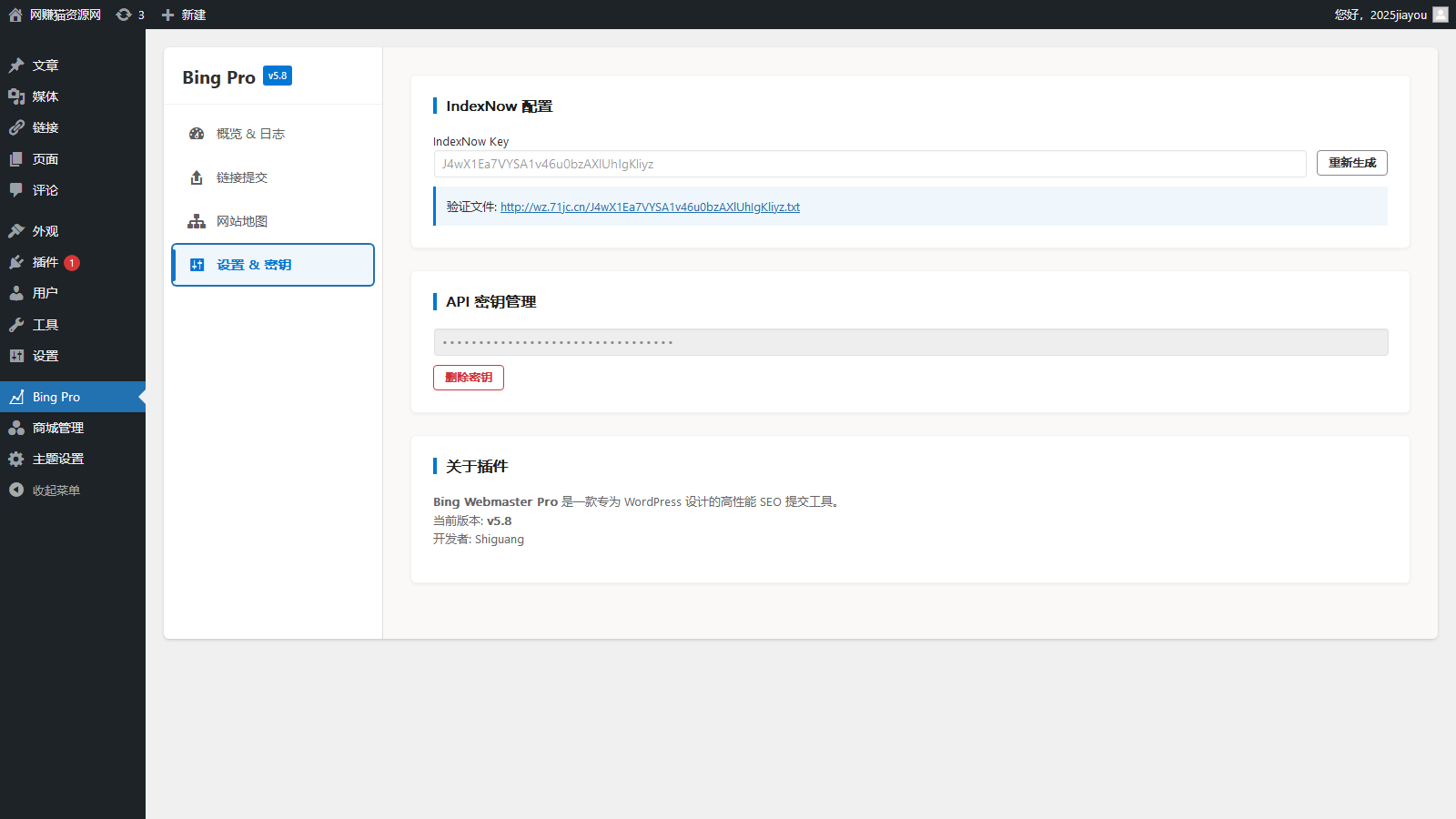This screenshot has width=1456, height=819.
Task: Switch to the 概览 & 日志 tab
Action: 250,134
